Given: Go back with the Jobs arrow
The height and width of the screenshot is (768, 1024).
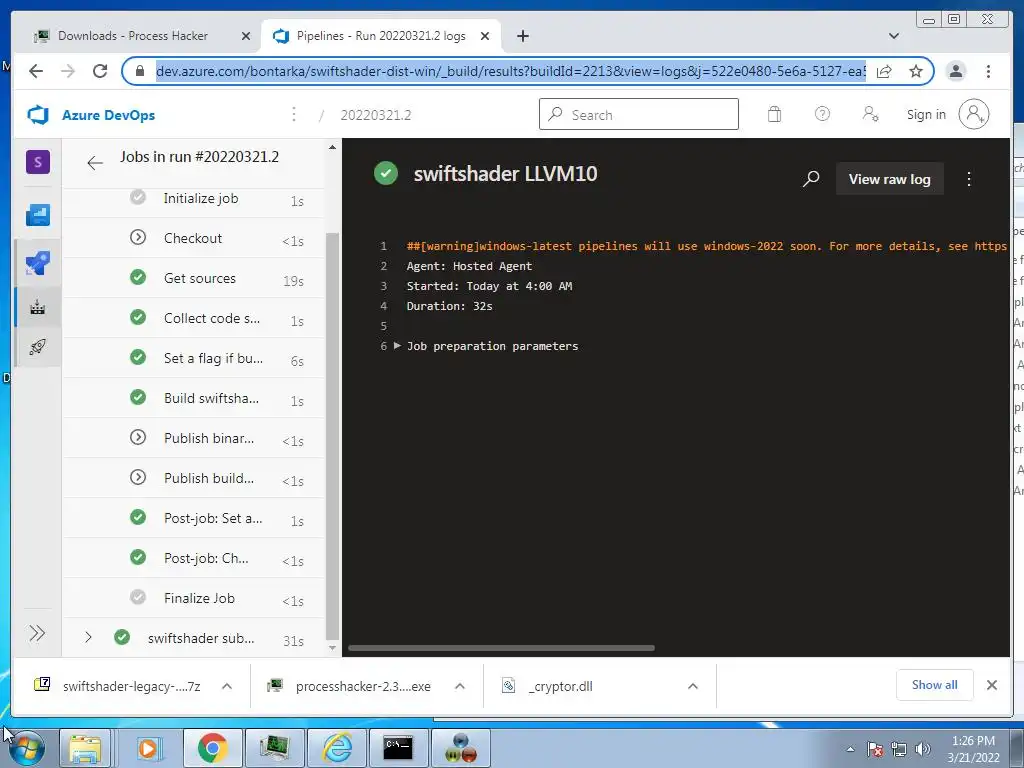Looking at the screenshot, I should pyautogui.click(x=95, y=163).
